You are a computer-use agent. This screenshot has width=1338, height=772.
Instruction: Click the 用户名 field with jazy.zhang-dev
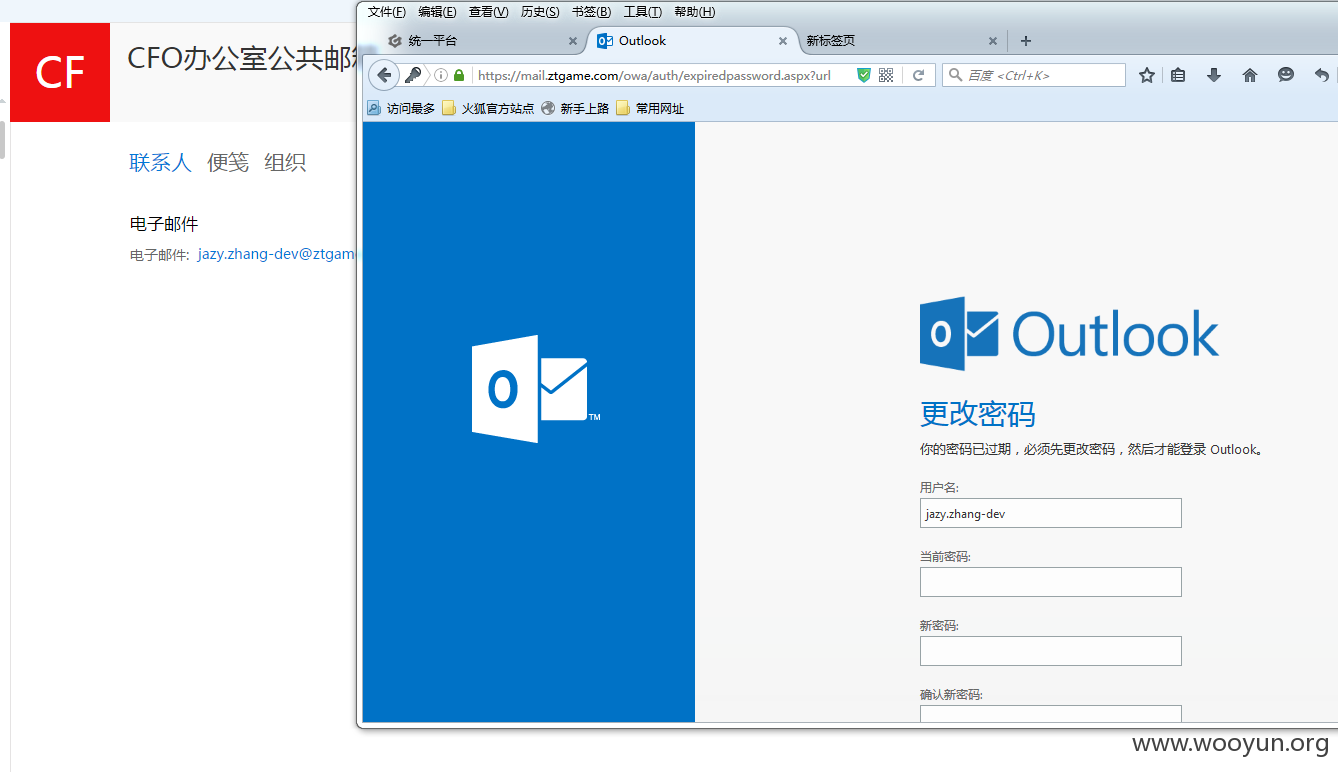tap(1050, 513)
